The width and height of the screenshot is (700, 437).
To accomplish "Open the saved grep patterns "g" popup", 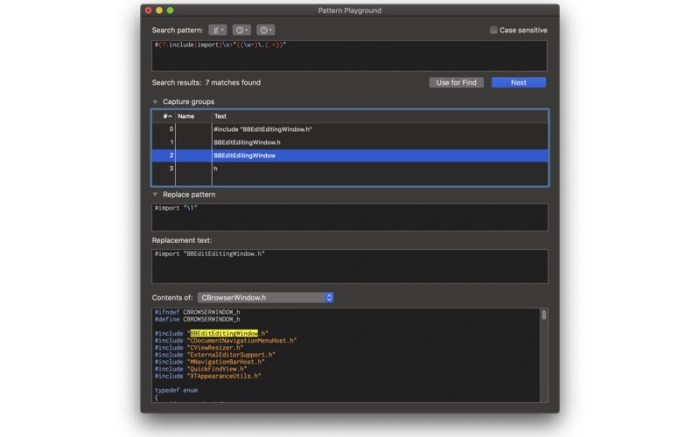I will (217, 30).
